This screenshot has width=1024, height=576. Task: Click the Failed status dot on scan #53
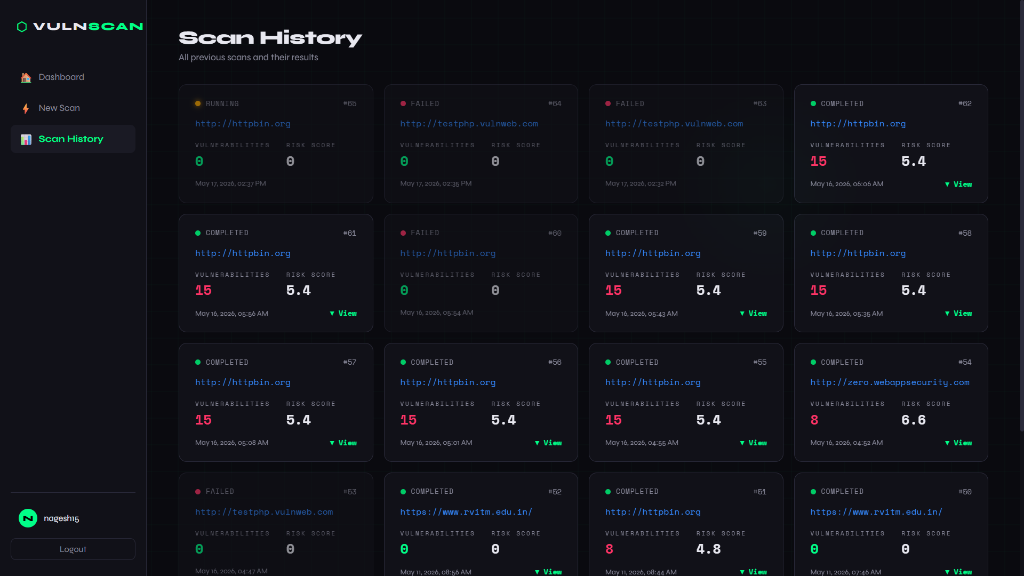[x=198, y=492]
